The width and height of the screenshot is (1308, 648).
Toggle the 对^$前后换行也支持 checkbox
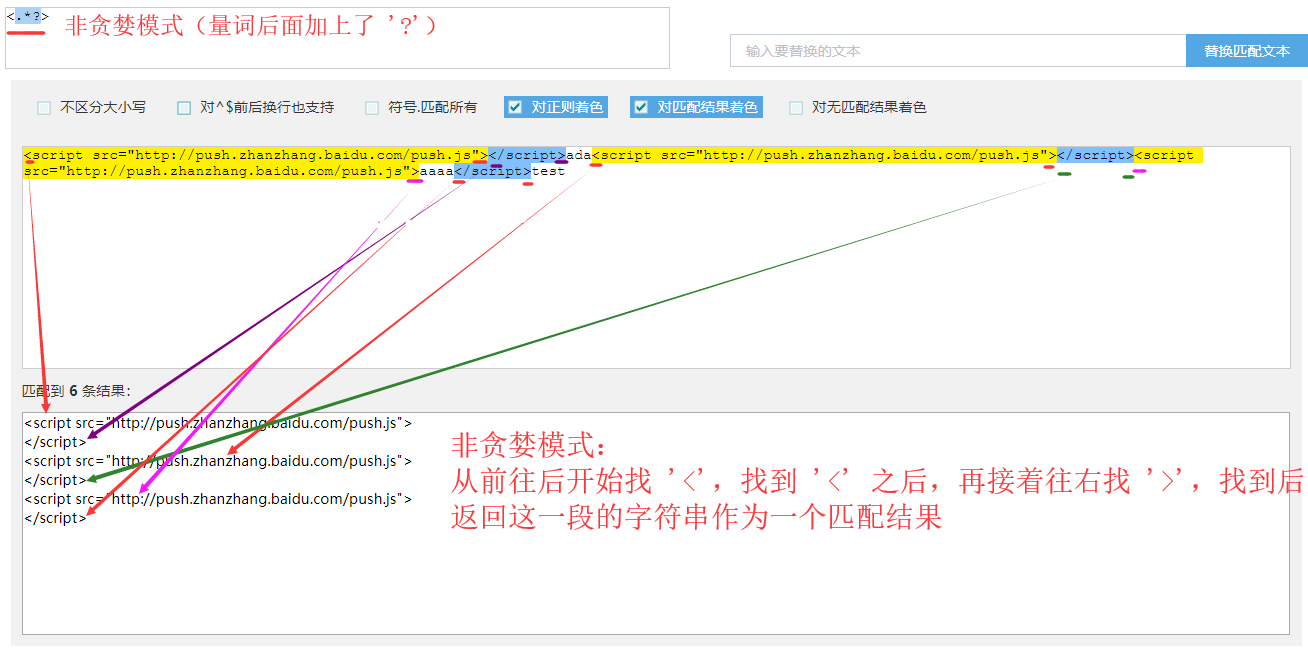pos(184,107)
